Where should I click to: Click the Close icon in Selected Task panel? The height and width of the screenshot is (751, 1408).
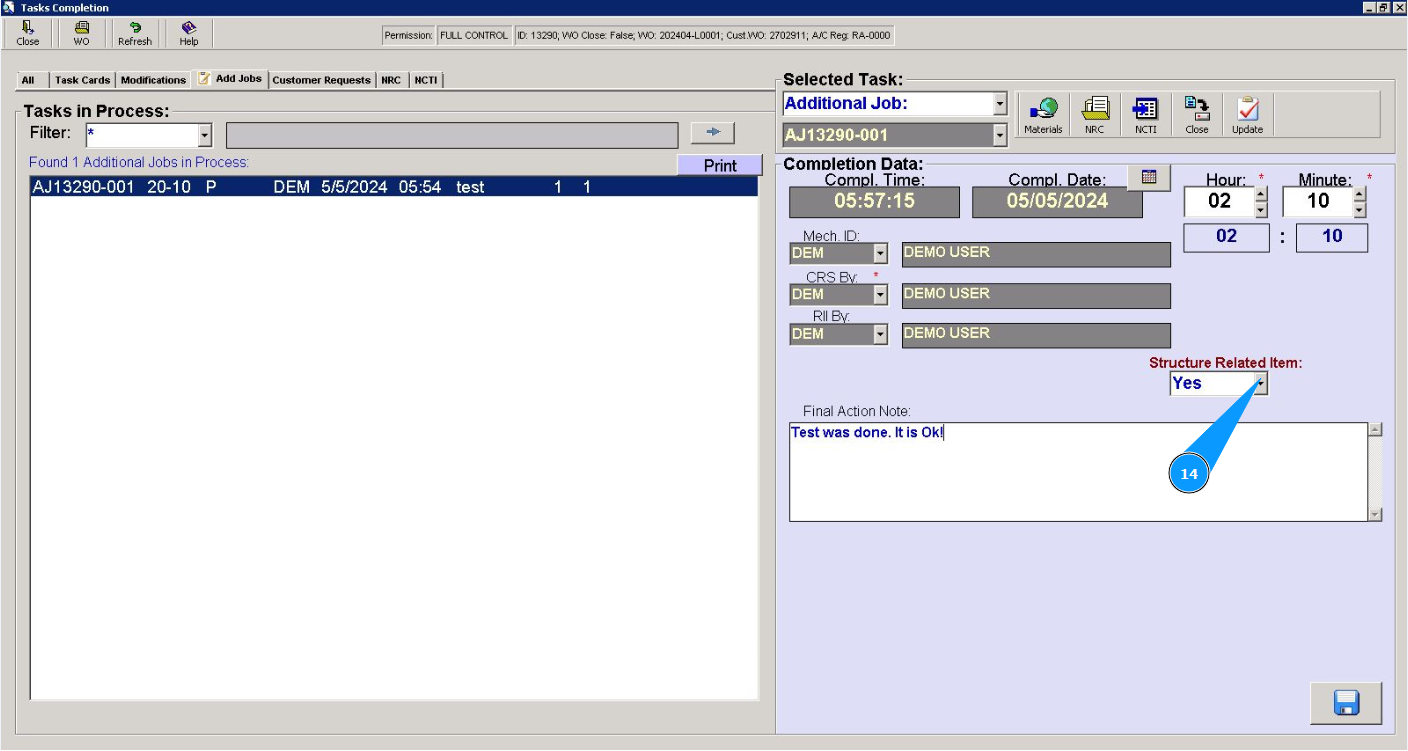pyautogui.click(x=1197, y=115)
